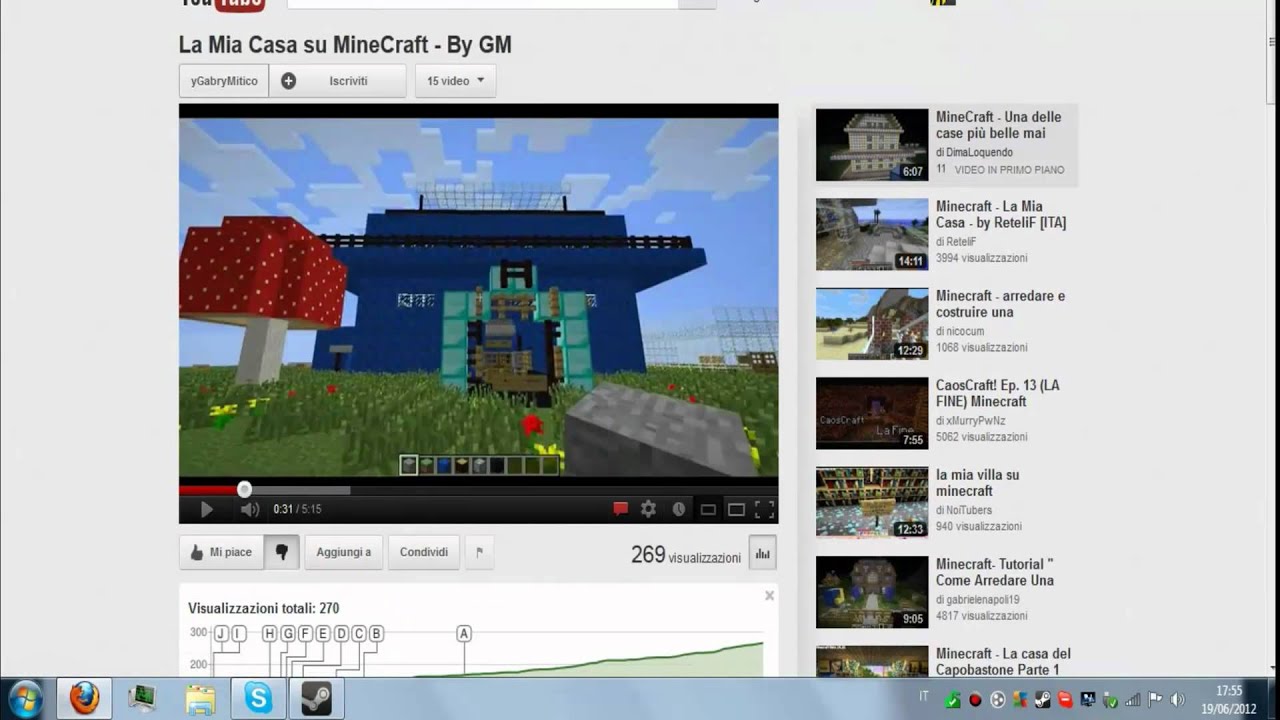This screenshot has height=720, width=1280.
Task: Open thumbnail with 9:05 duration
Action: point(872,592)
